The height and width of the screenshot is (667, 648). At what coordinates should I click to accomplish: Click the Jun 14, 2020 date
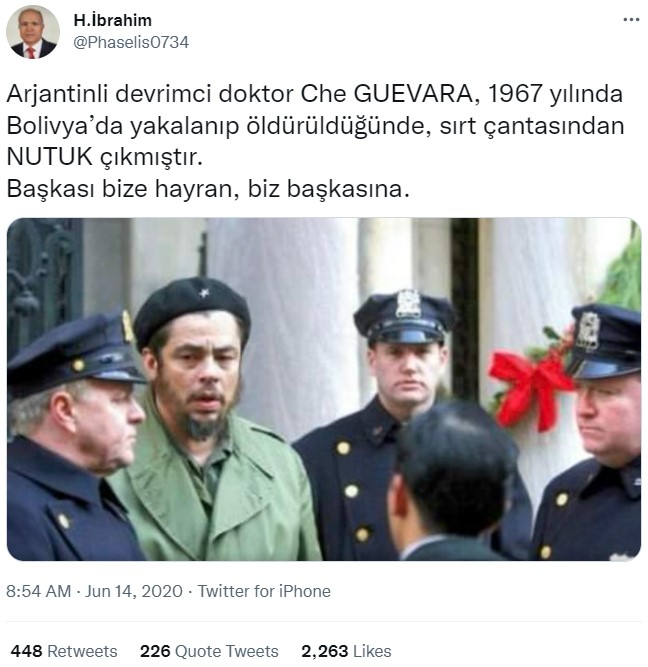[134, 591]
